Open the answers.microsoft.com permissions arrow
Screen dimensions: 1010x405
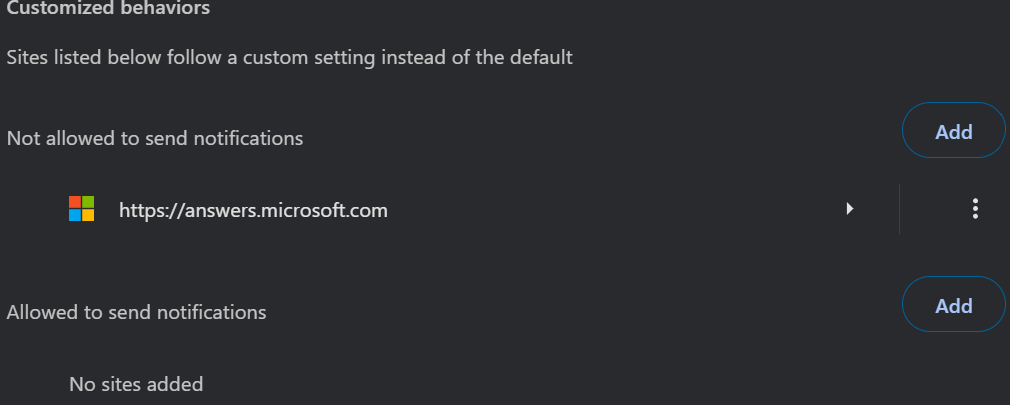click(x=850, y=209)
